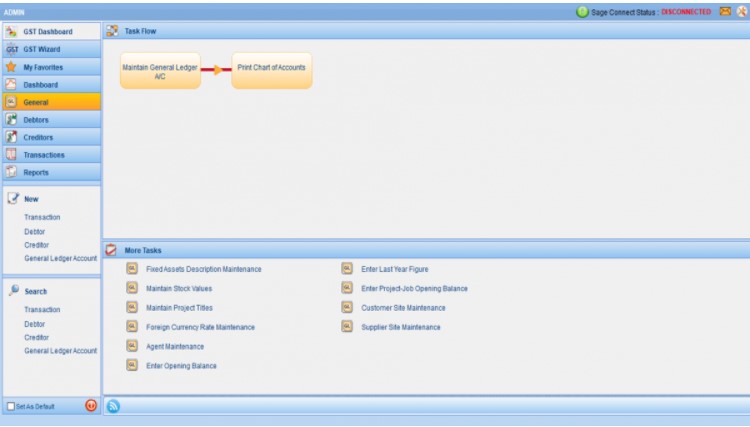750x427 pixels.
Task: Click icon beside Fixed Assets Description Maintenance
Action: coord(132,269)
